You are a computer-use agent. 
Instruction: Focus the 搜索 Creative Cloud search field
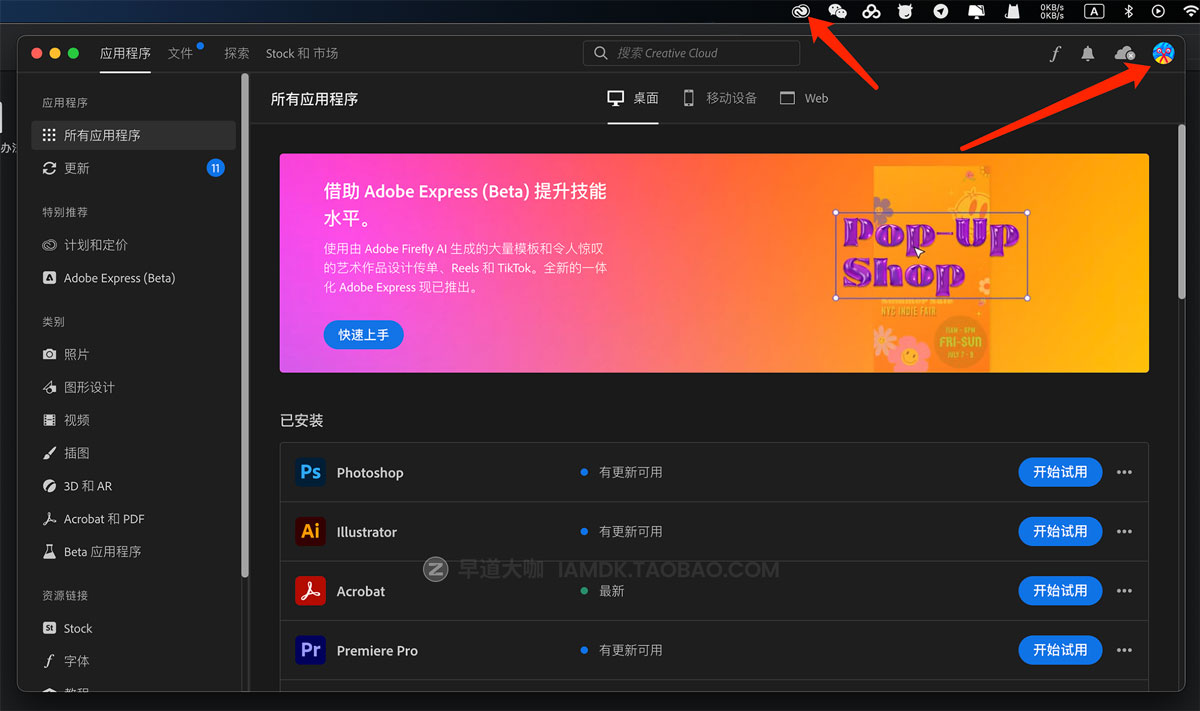click(691, 53)
